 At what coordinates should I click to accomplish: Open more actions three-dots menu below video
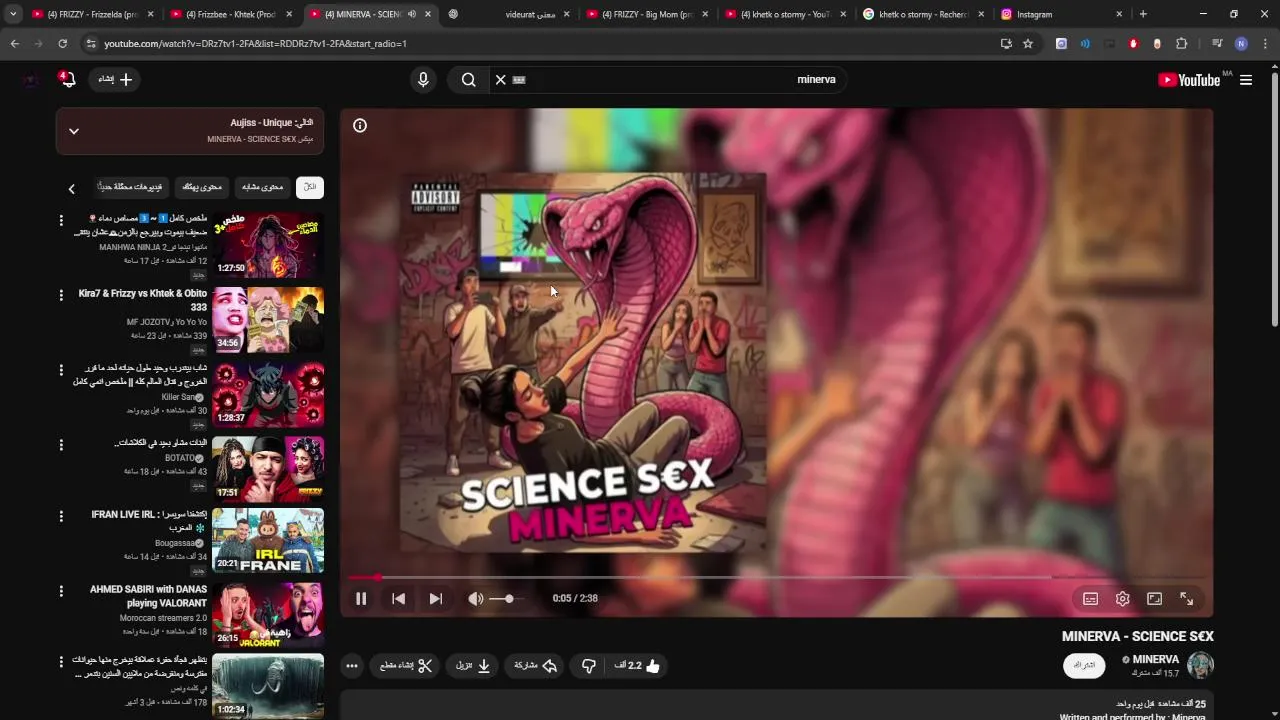pos(352,666)
